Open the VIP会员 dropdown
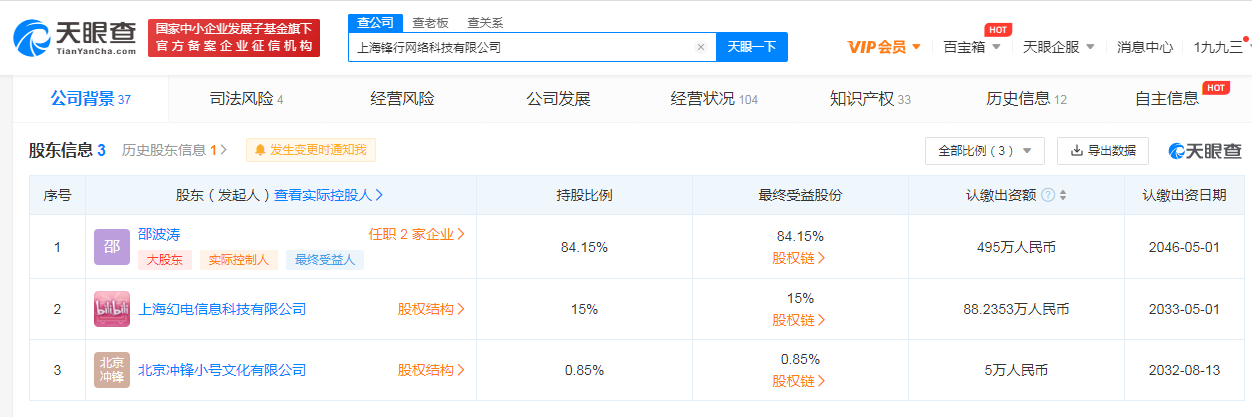 884,47
